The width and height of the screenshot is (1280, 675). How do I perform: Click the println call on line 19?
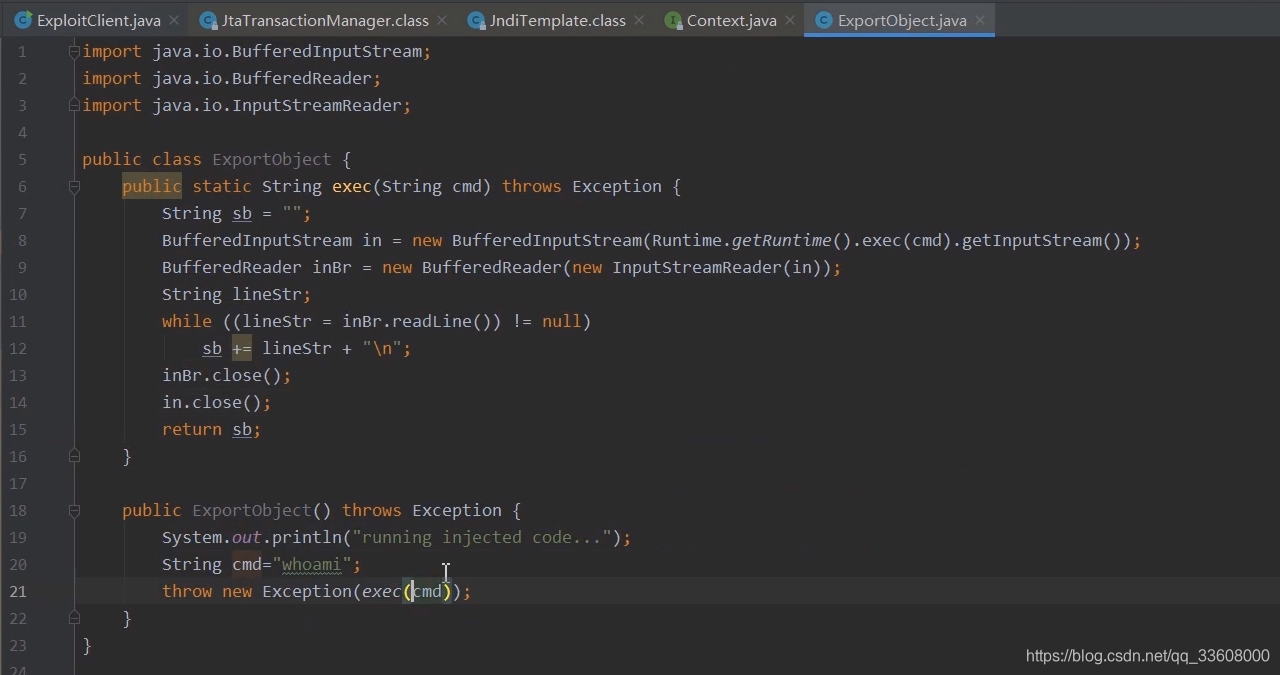pyautogui.click(x=307, y=537)
